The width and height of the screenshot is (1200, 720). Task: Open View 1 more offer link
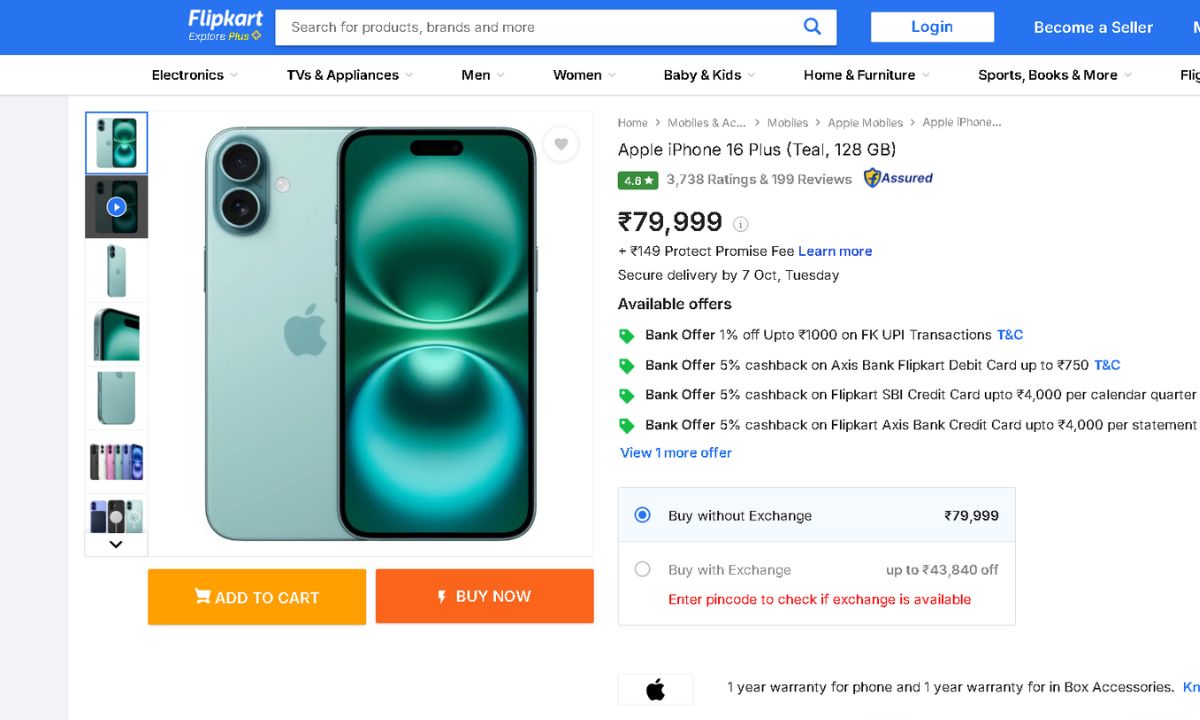pyautogui.click(x=676, y=453)
